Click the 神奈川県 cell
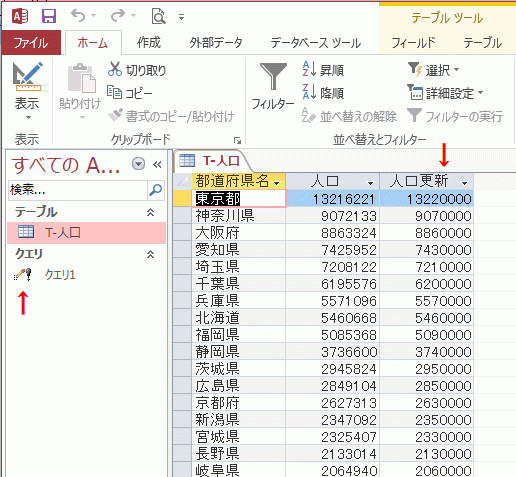Image resolution: width=516 pixels, height=477 pixels. coord(239,216)
